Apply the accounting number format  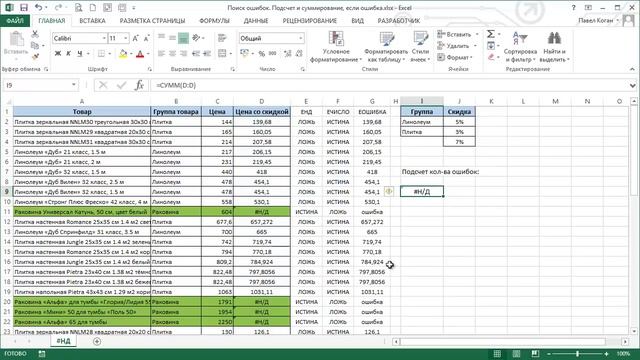[x=244, y=53]
